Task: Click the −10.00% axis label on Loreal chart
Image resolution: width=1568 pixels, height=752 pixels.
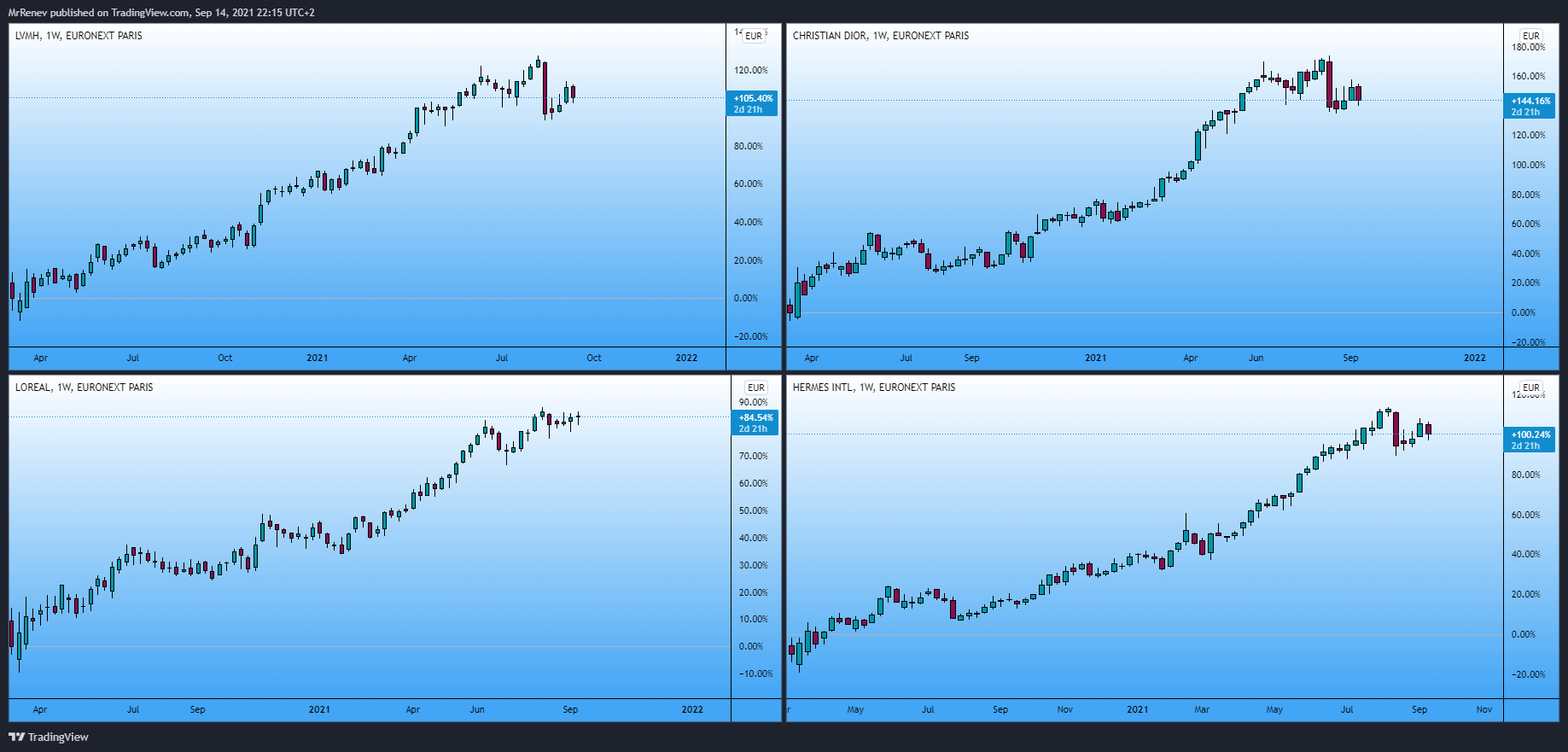Action: pyautogui.click(x=756, y=674)
